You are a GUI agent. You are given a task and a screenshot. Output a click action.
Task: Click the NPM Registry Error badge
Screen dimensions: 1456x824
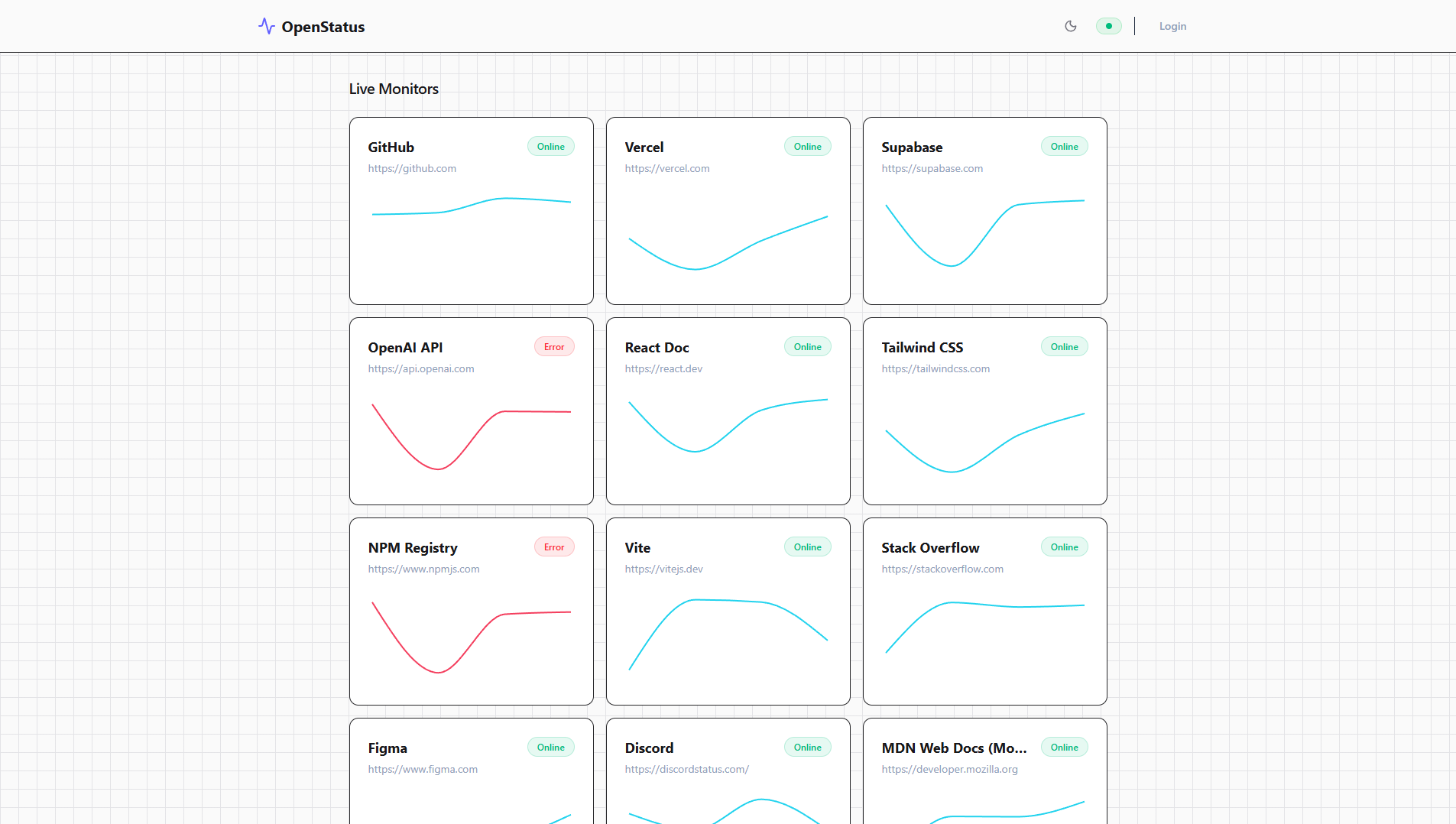[554, 547]
